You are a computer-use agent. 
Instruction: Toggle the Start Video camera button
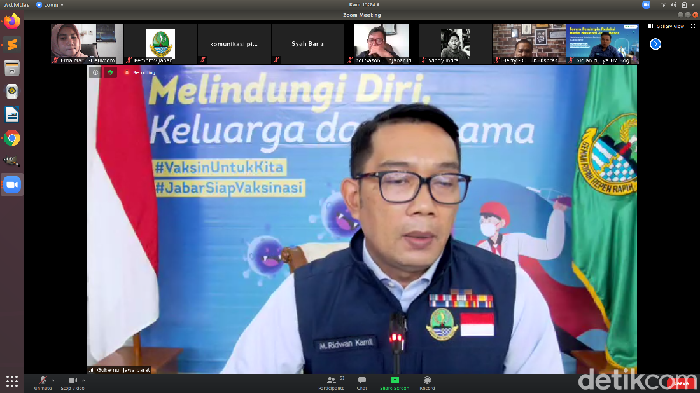(72, 382)
